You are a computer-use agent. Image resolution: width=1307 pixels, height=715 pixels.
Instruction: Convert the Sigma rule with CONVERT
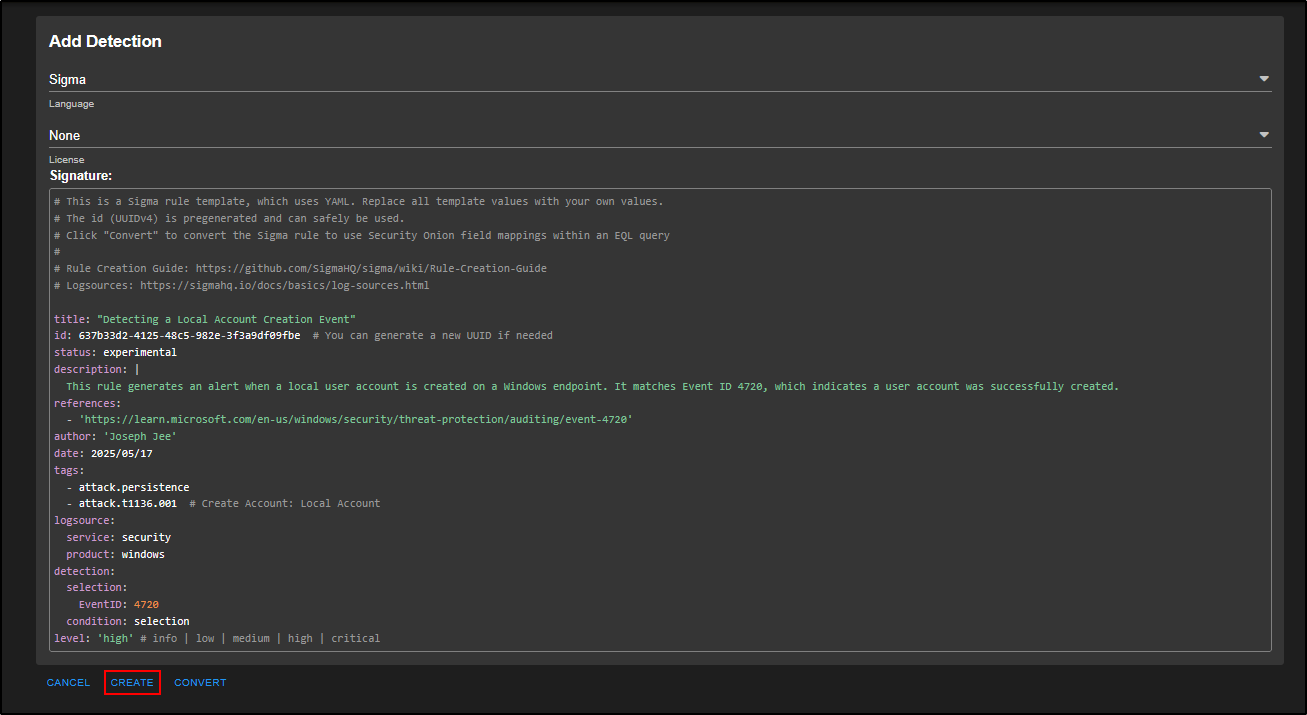pos(200,683)
